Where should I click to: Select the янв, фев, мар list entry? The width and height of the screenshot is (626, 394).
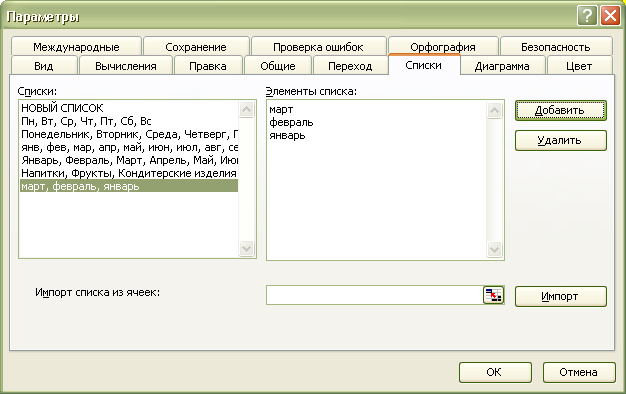pyautogui.click(x=129, y=147)
